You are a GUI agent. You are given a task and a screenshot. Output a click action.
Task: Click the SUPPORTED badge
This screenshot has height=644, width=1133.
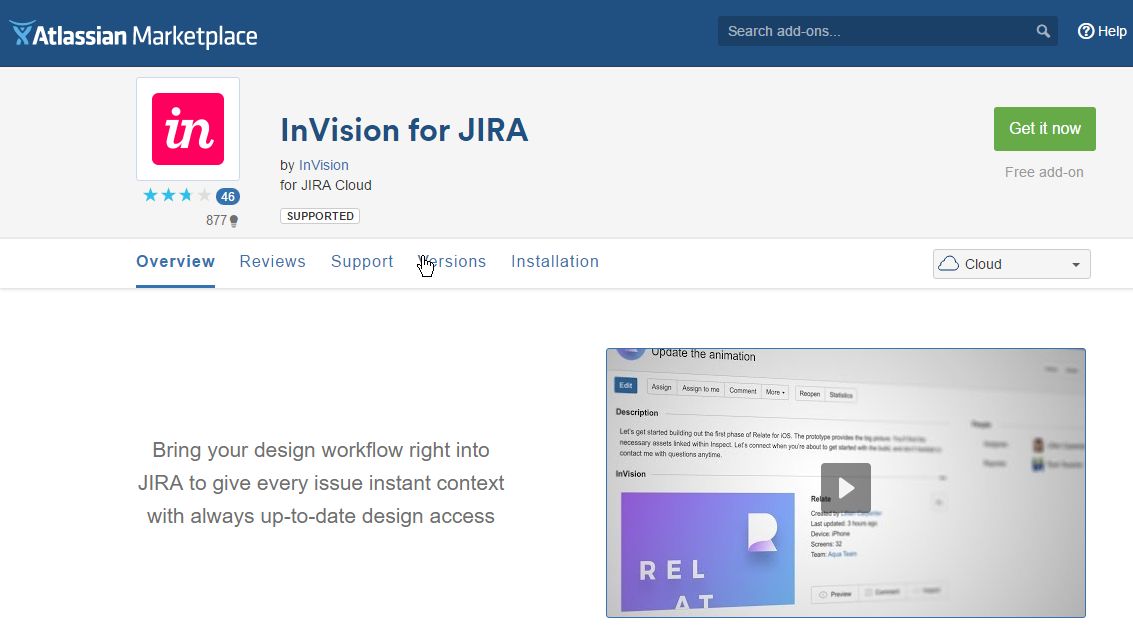[x=320, y=216]
